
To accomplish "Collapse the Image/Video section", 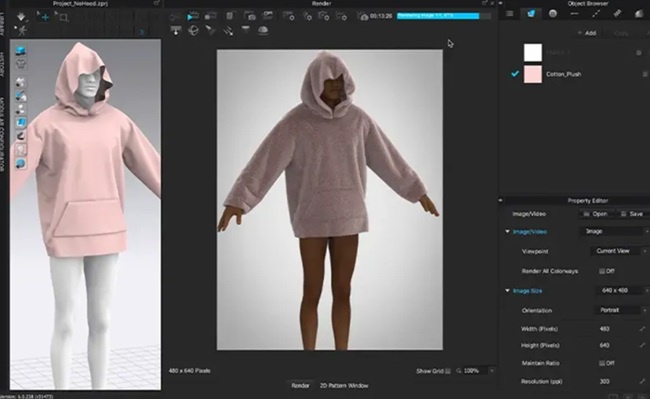I will [507, 231].
